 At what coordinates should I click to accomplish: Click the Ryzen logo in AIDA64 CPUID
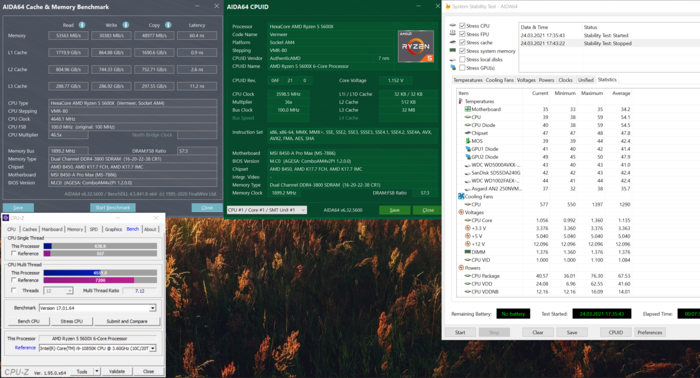(x=416, y=46)
